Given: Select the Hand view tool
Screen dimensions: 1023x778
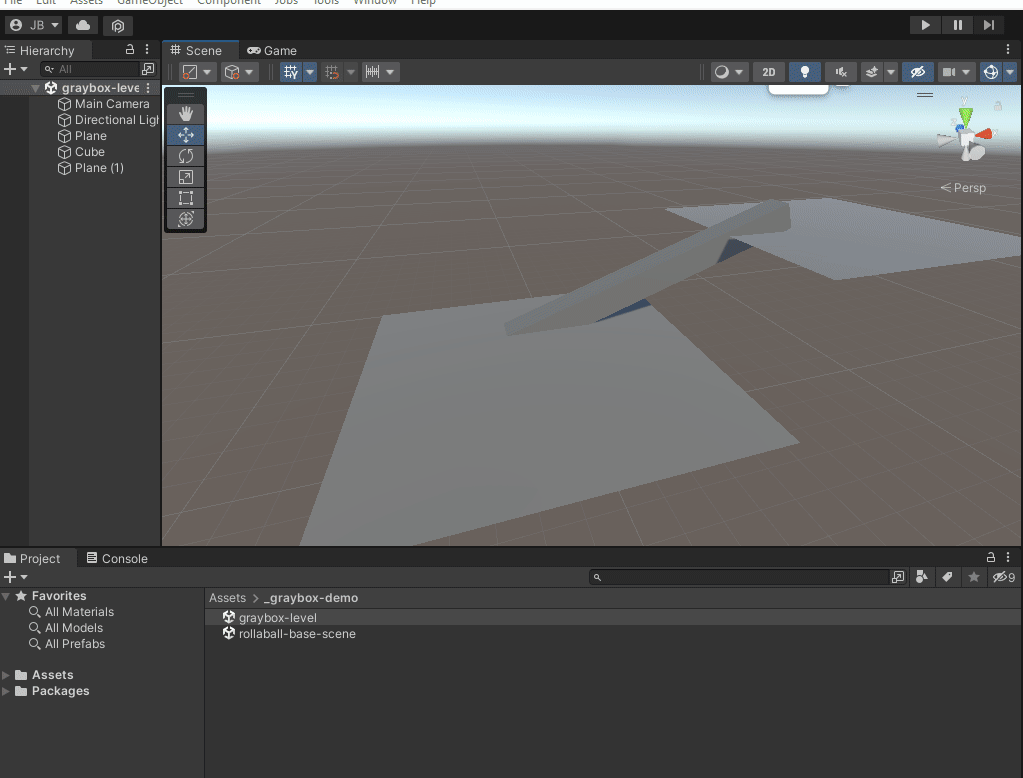Looking at the screenshot, I should click(186, 114).
